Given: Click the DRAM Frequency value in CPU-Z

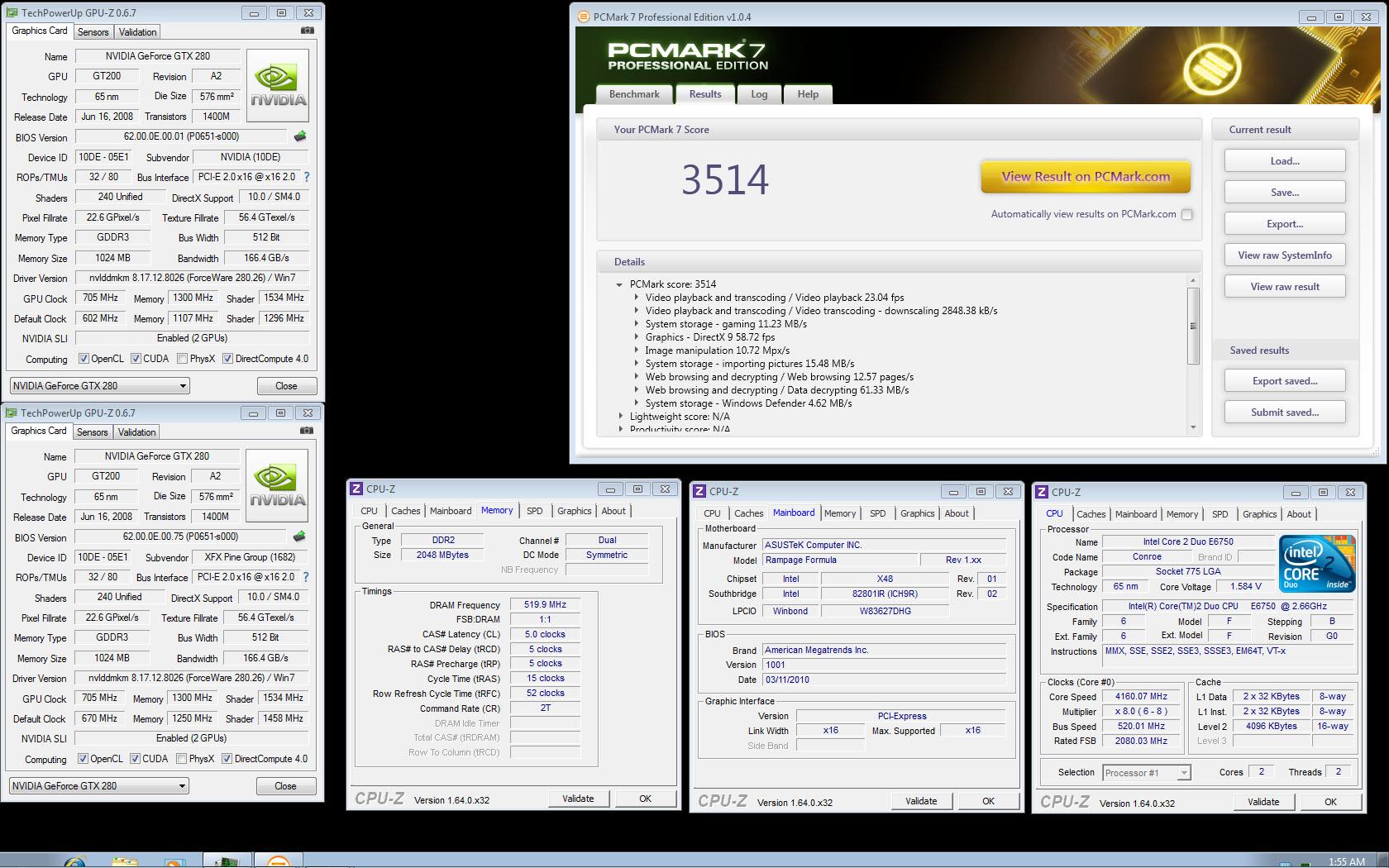Looking at the screenshot, I should pyautogui.click(x=545, y=604).
